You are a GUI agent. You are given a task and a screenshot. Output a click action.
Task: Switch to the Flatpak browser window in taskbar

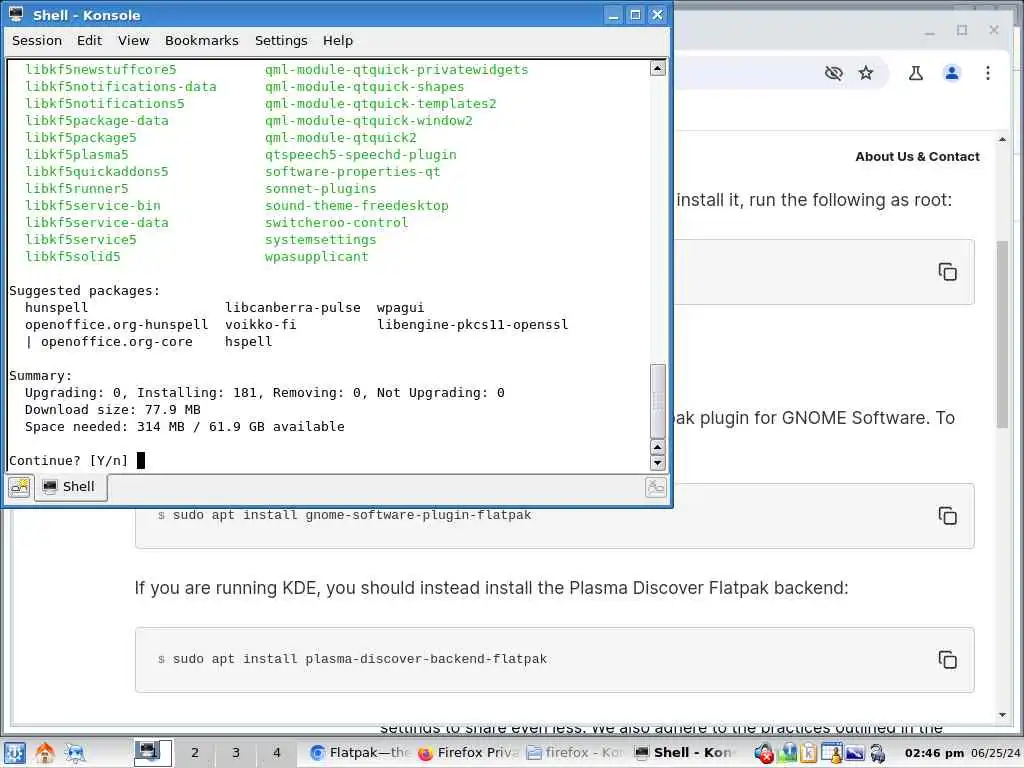point(360,753)
